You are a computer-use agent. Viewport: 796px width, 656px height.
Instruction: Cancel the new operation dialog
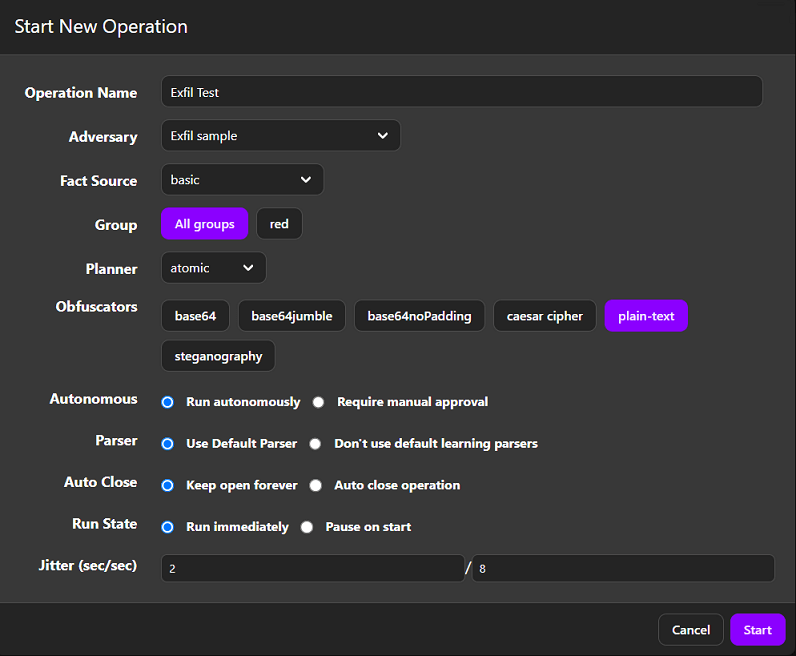tap(690, 630)
